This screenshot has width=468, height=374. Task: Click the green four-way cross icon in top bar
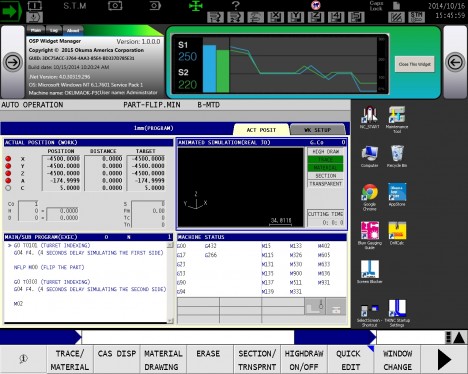point(196,6)
